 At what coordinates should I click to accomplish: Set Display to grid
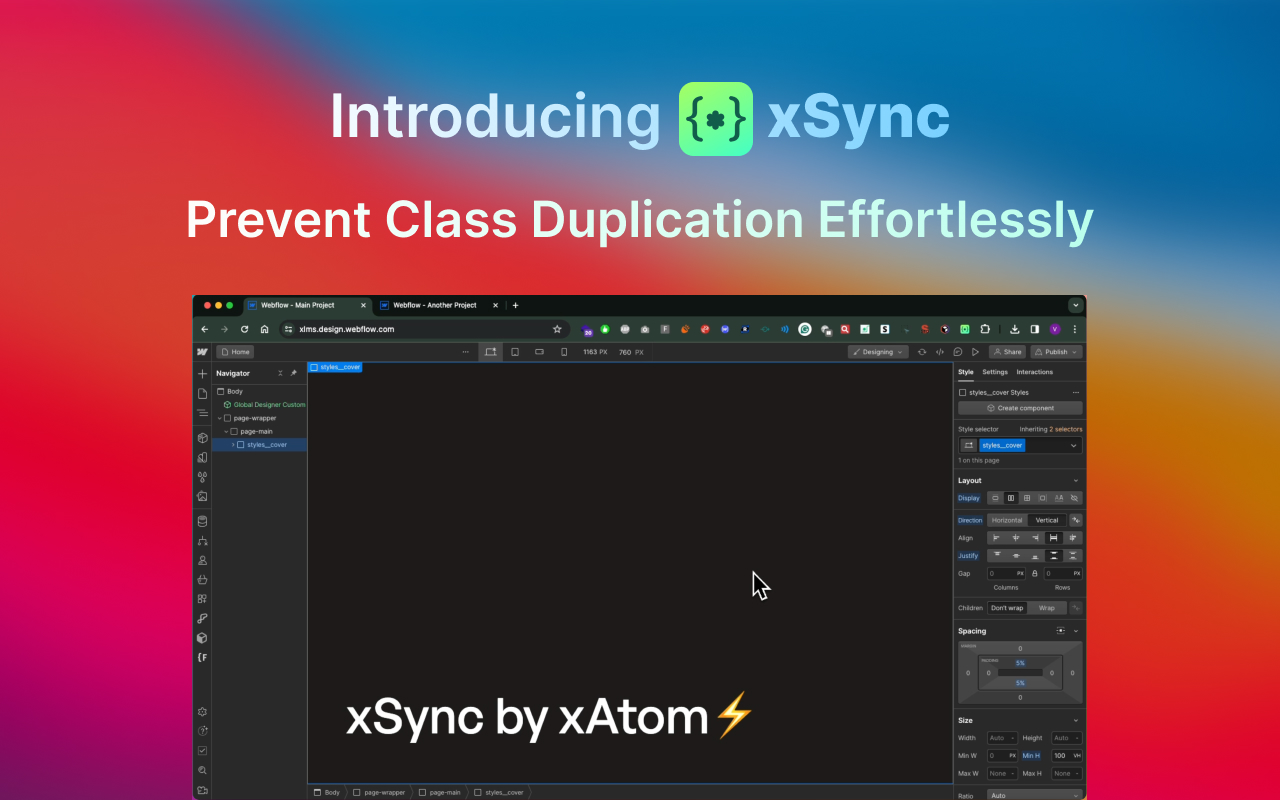tap(1027, 498)
